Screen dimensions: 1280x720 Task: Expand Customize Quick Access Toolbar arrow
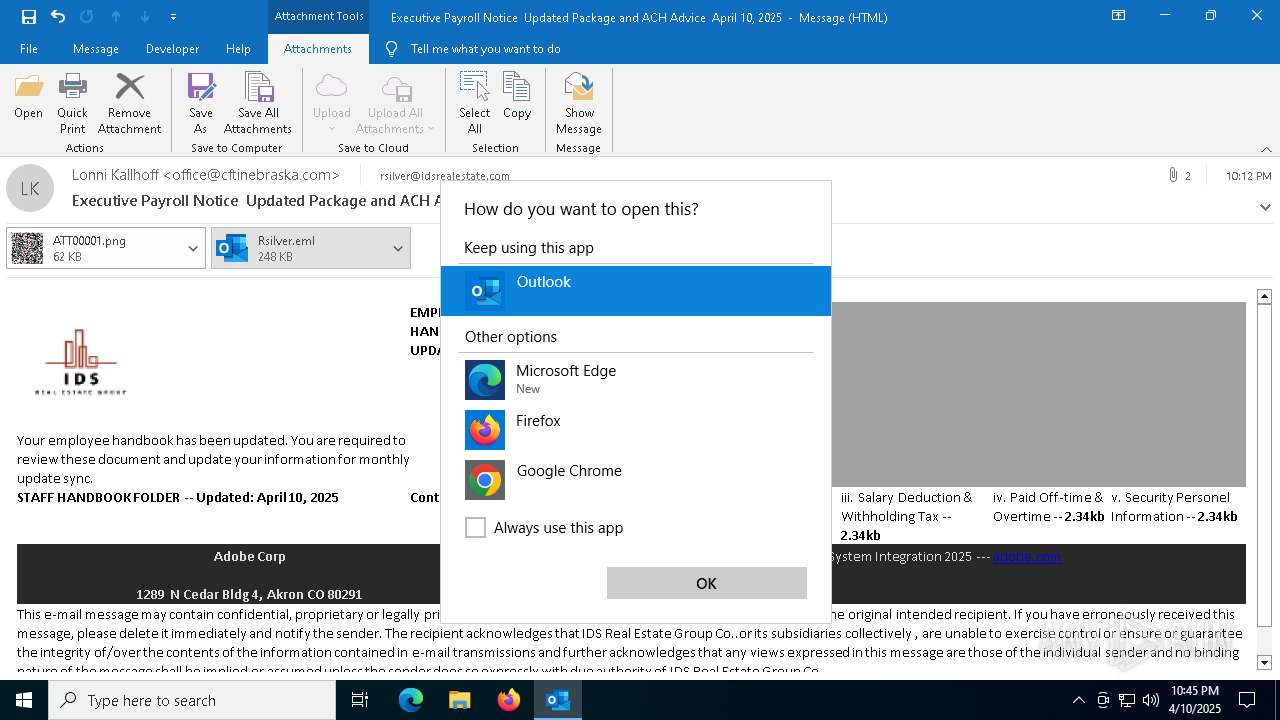point(174,17)
